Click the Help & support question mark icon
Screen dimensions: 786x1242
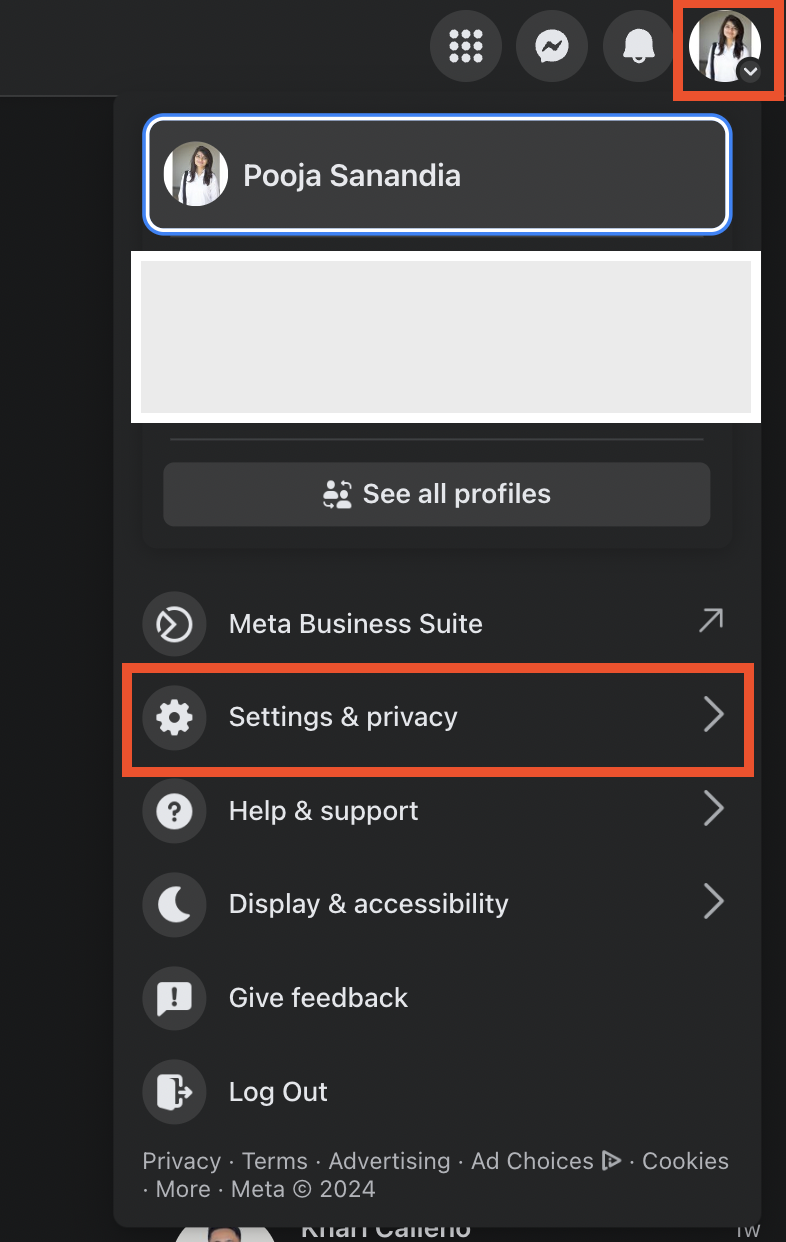tap(174, 811)
